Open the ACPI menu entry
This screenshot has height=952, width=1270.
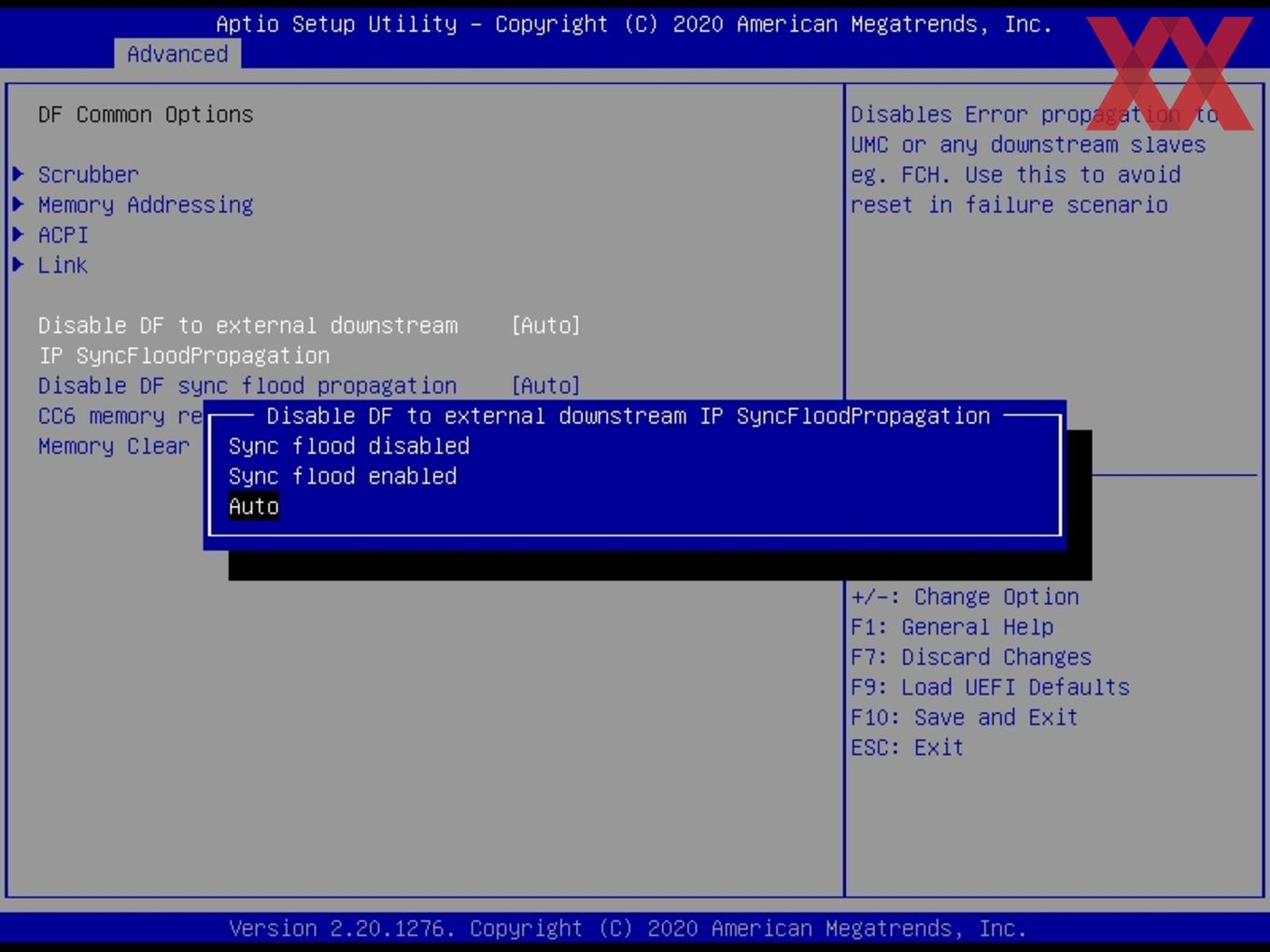point(63,235)
